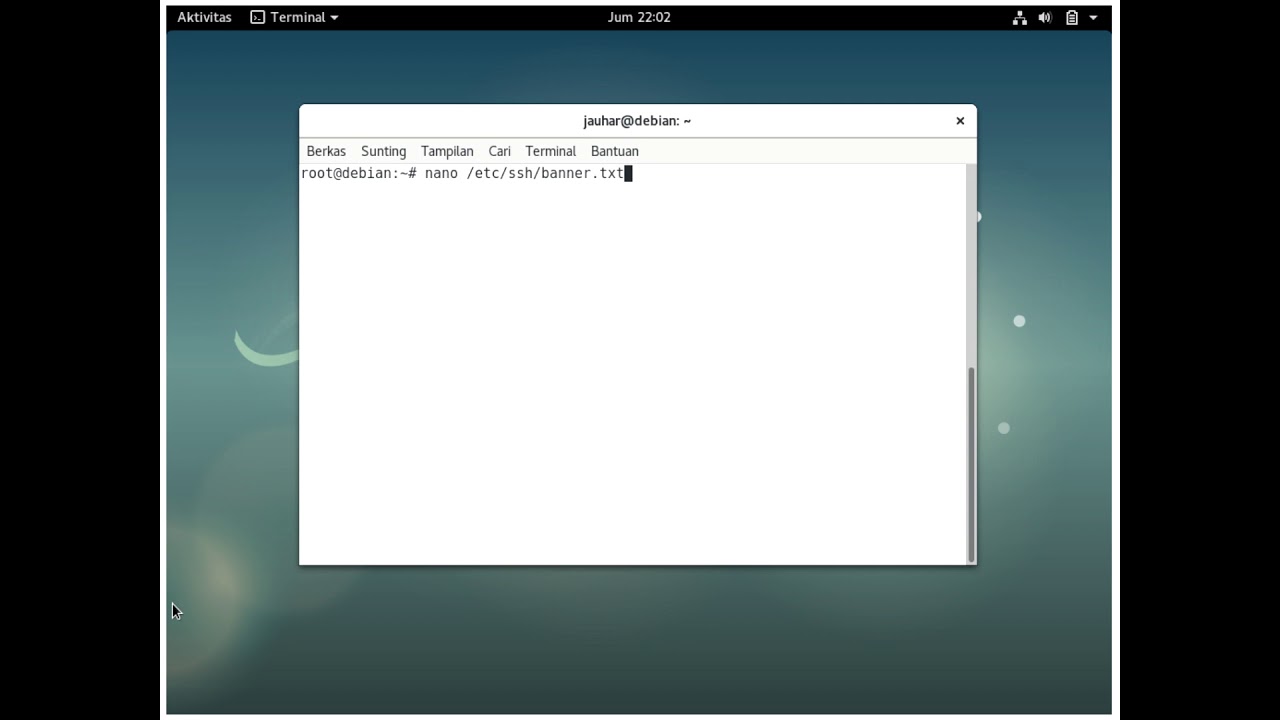Open the Bantuan menu
Viewport: 1280px width, 720px height.
coord(615,151)
